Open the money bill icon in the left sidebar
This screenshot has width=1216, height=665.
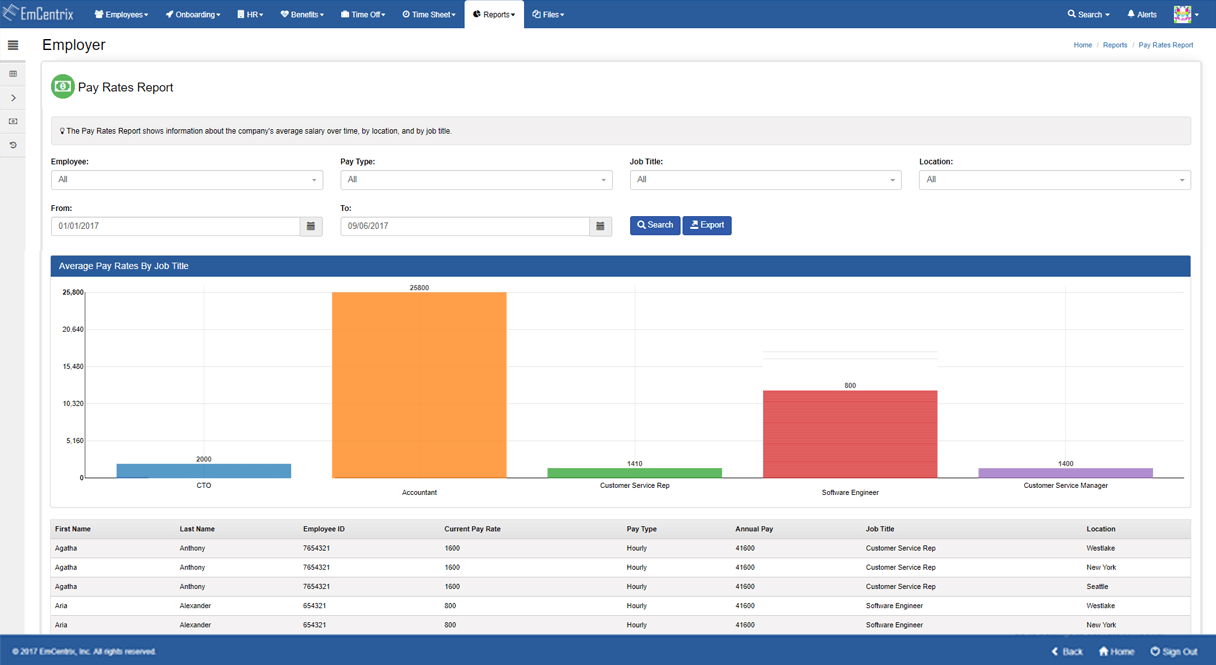pyautogui.click(x=13, y=122)
